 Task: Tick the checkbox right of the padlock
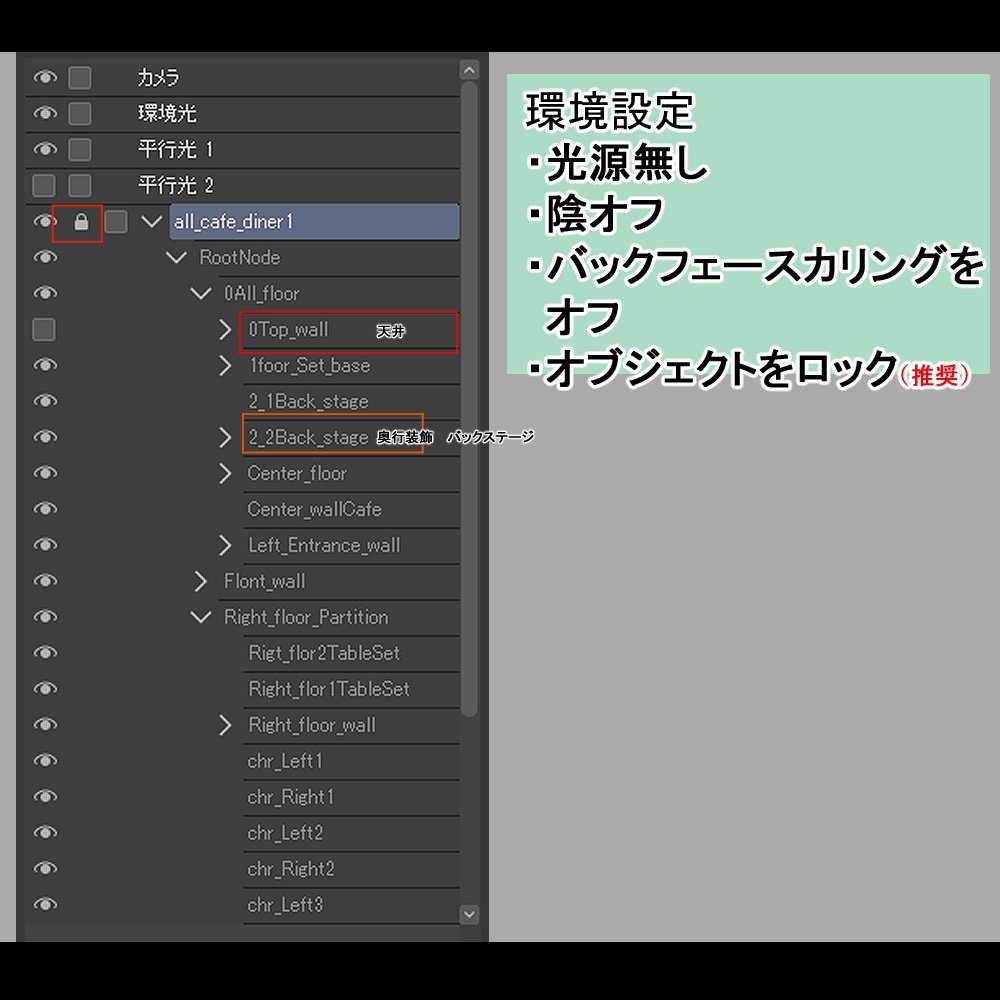coord(115,222)
